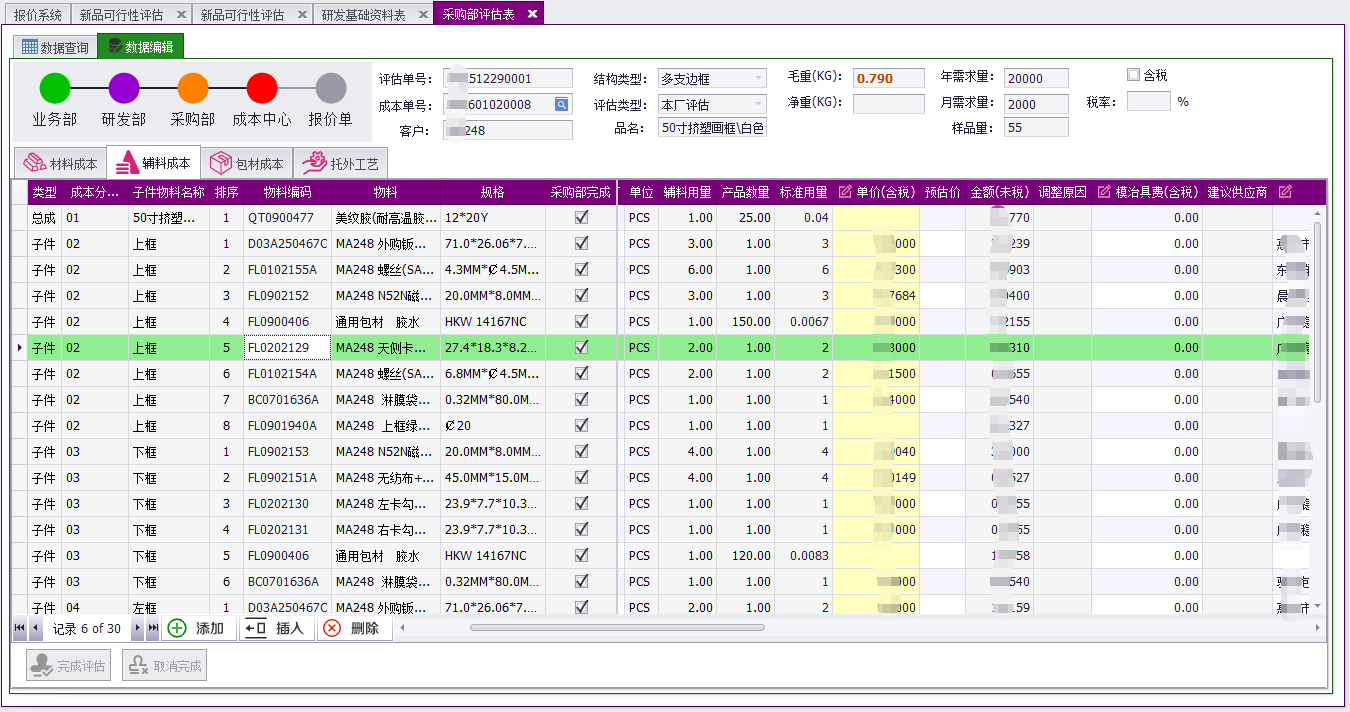This screenshot has width=1350, height=712.
Task: Close the 研发基础资料表 tab
Action: click(x=421, y=14)
